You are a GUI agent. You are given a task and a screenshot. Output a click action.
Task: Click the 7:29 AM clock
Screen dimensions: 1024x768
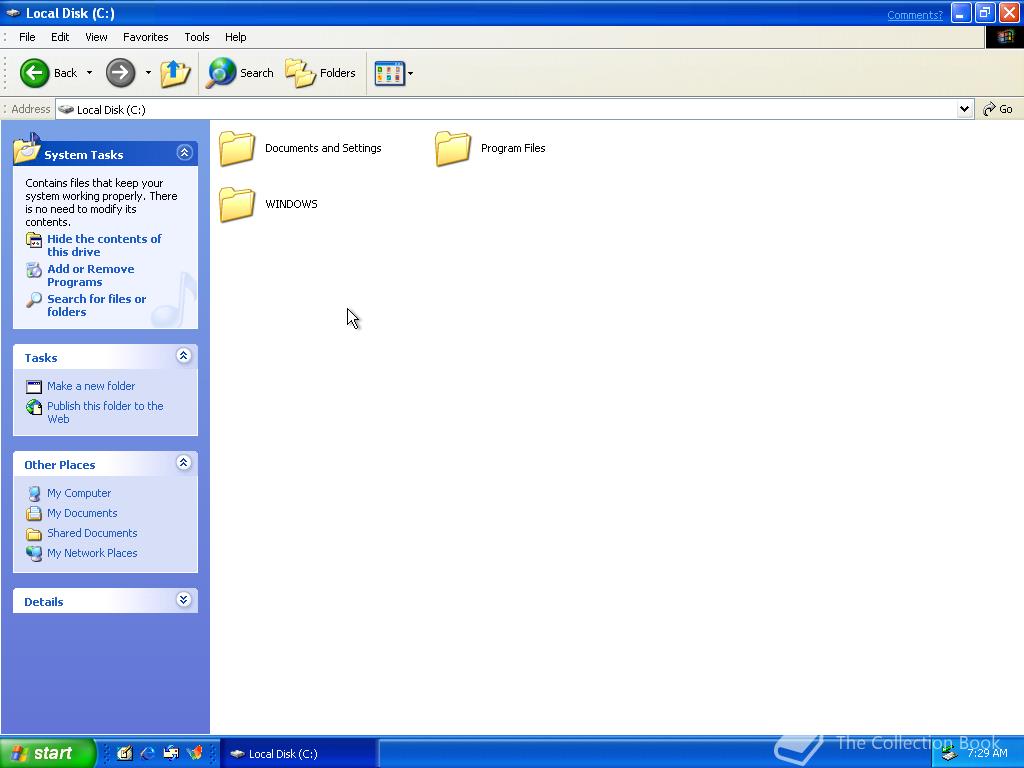pos(987,753)
